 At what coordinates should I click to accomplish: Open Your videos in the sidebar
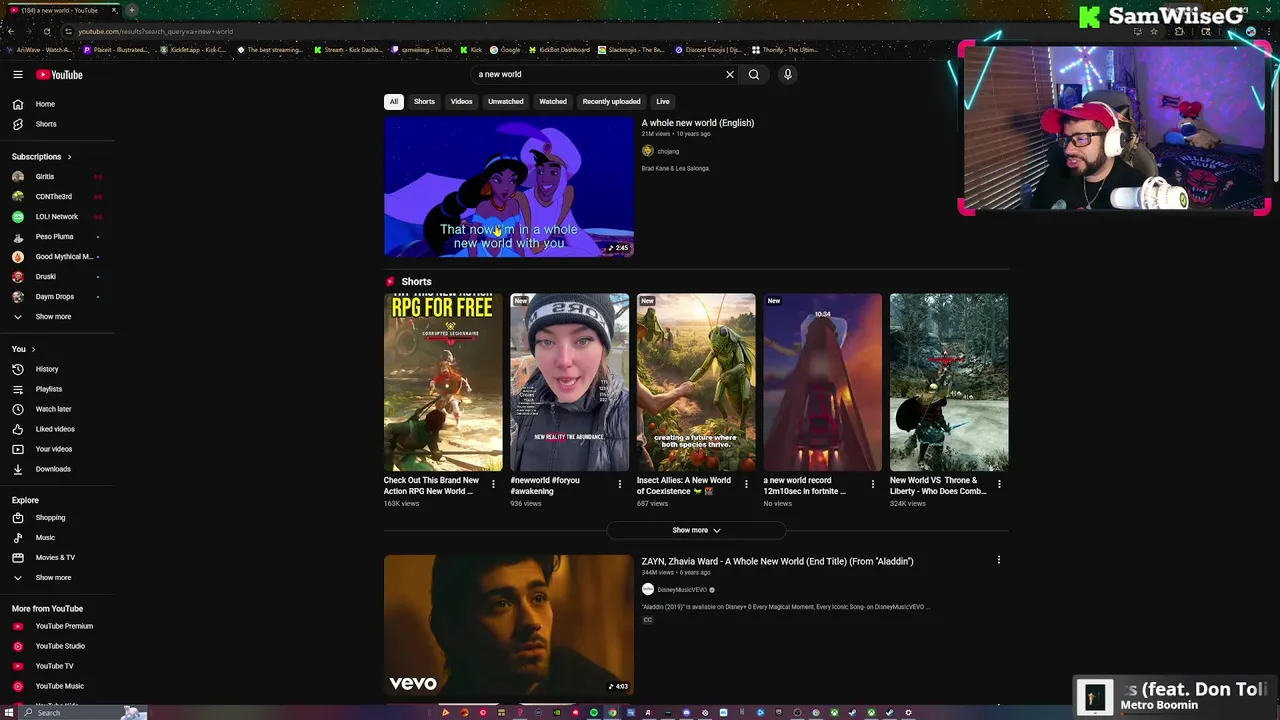coord(53,449)
